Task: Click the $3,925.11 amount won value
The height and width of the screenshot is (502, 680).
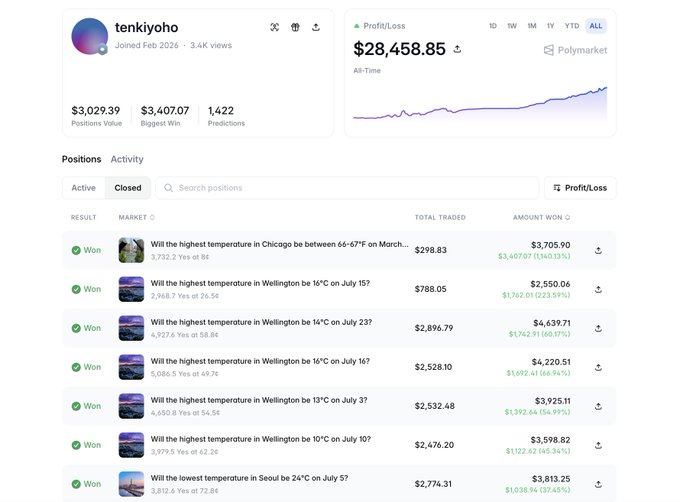Action: pos(552,401)
